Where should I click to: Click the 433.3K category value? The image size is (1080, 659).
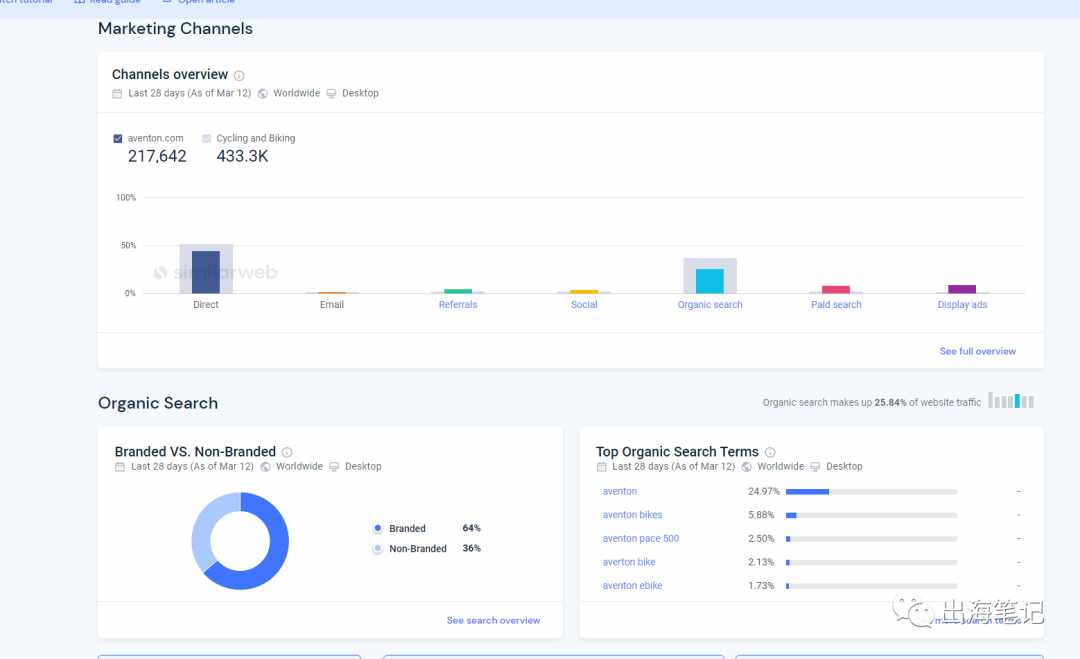(242, 156)
